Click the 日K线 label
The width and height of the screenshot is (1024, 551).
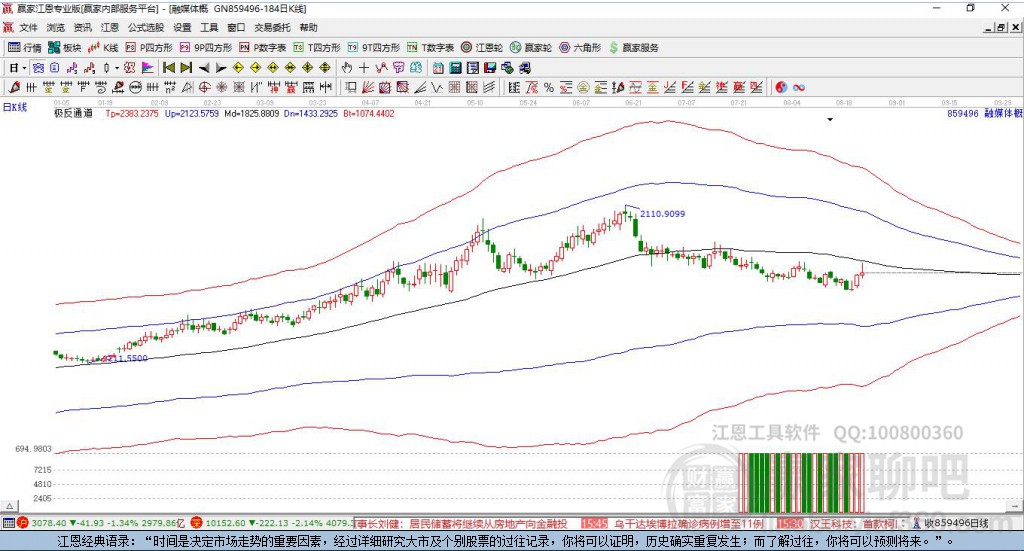coord(14,107)
